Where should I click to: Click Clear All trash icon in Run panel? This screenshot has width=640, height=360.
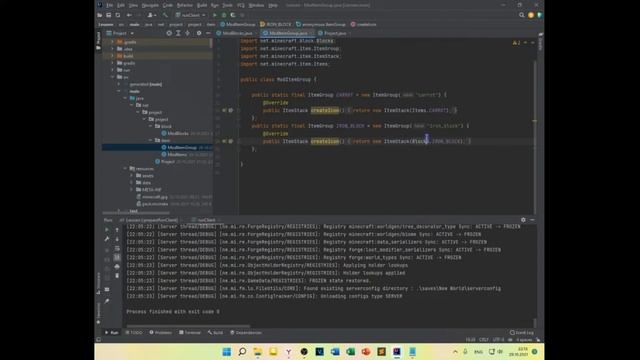(x=117, y=276)
